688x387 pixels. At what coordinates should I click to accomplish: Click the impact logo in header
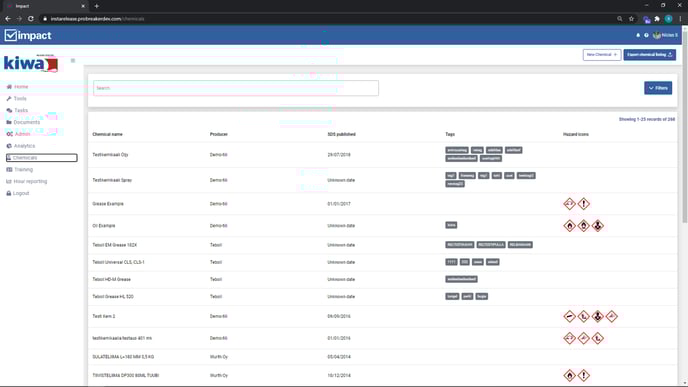tap(28, 35)
